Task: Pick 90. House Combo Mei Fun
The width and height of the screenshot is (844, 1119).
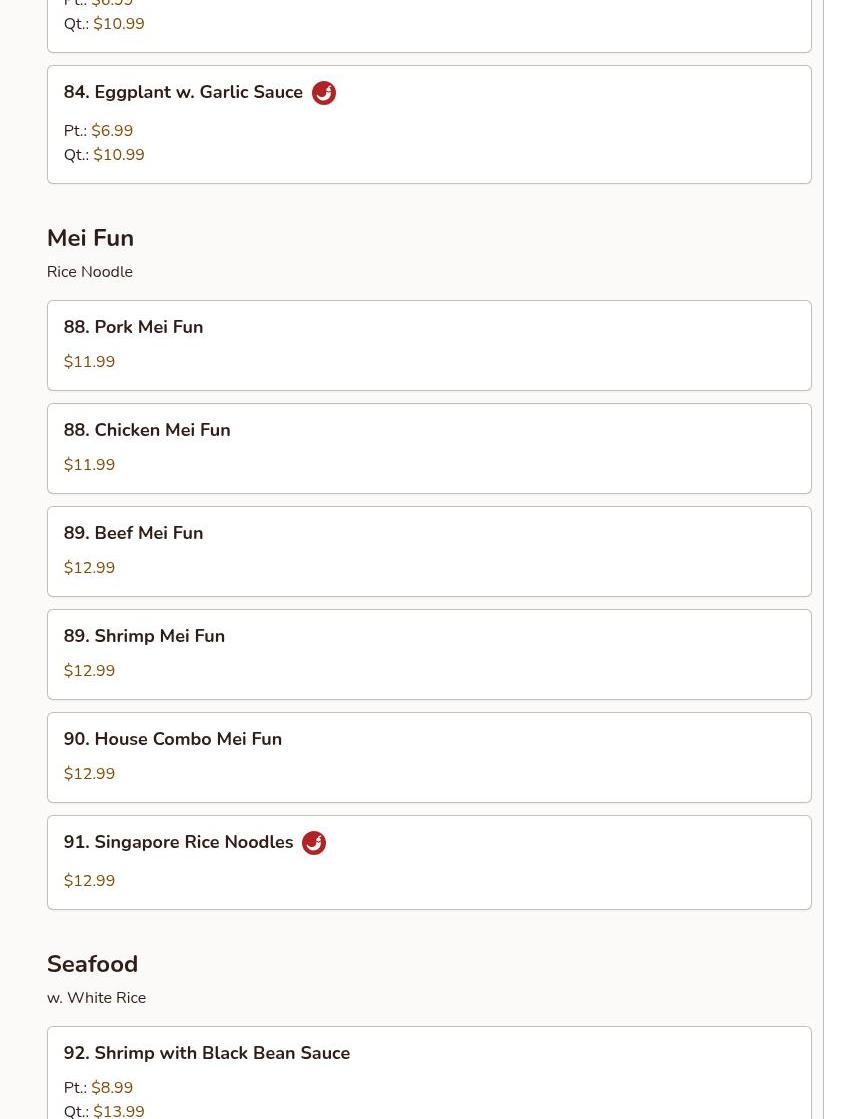Action: click(429, 757)
